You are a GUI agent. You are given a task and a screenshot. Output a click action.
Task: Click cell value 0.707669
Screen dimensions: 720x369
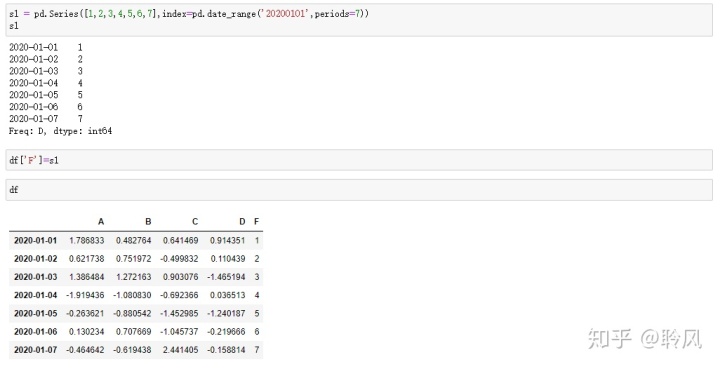[134, 331]
